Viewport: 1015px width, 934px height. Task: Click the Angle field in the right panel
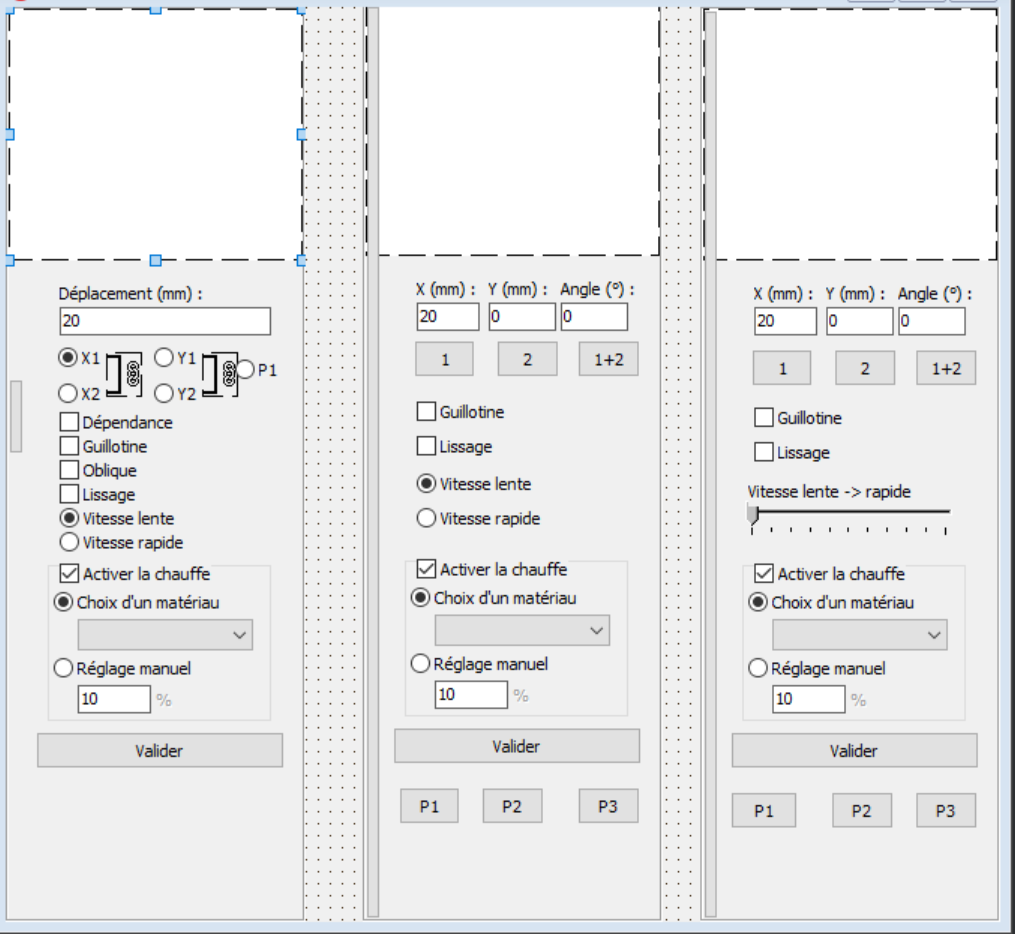click(931, 321)
